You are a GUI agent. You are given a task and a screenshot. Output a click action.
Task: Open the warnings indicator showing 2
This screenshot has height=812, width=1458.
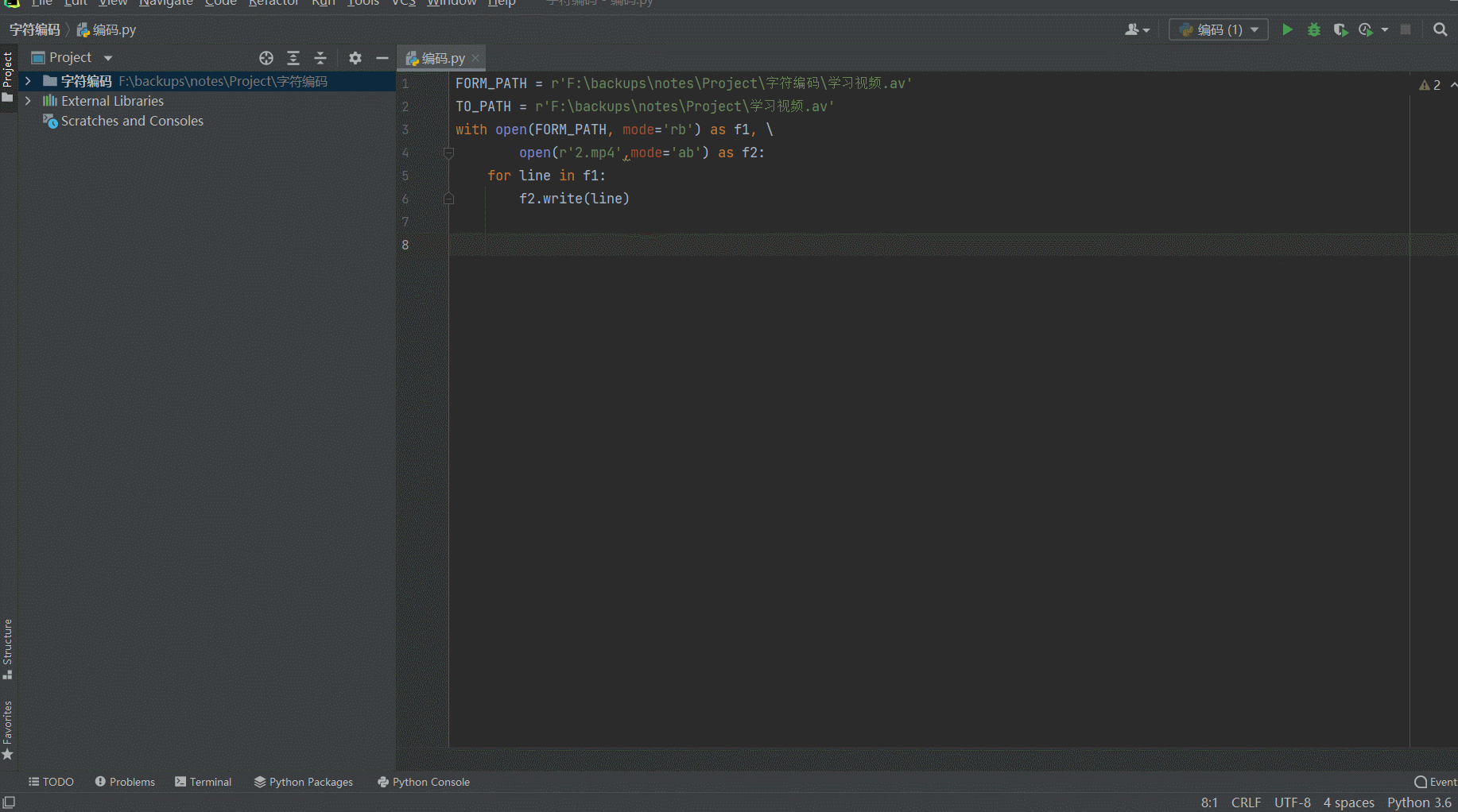(x=1429, y=85)
